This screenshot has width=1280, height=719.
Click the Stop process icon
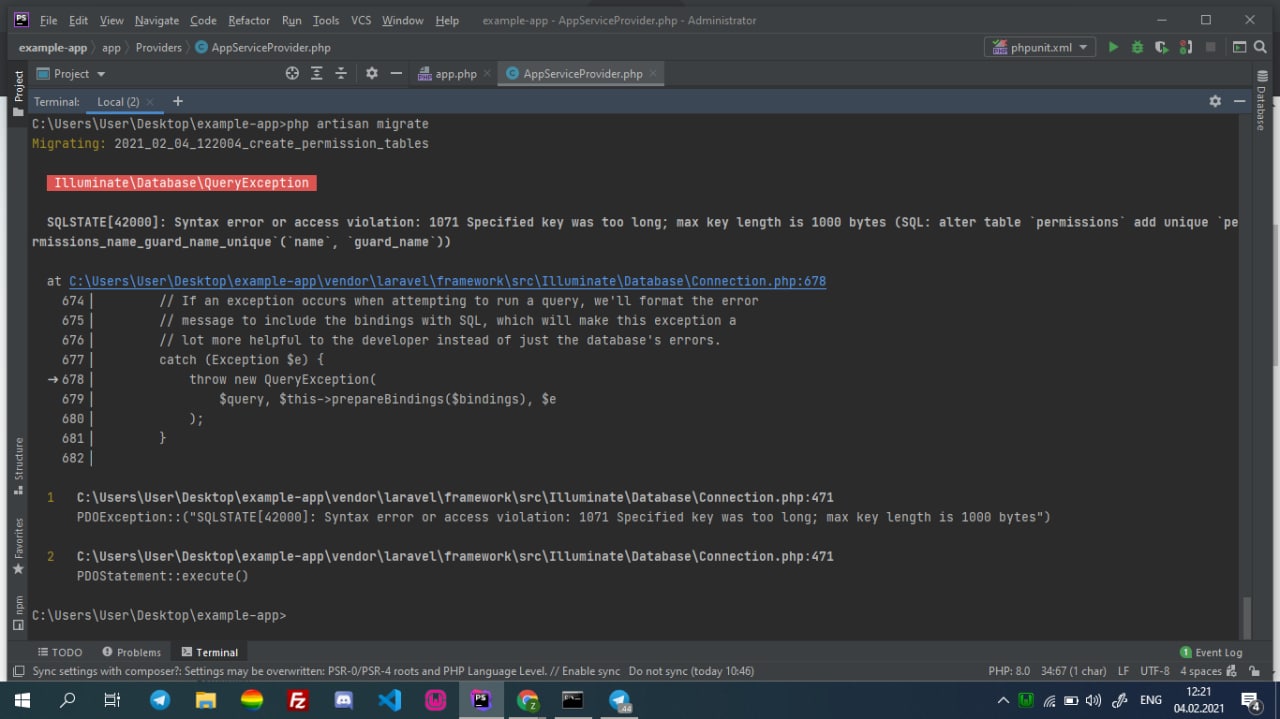click(x=1210, y=47)
